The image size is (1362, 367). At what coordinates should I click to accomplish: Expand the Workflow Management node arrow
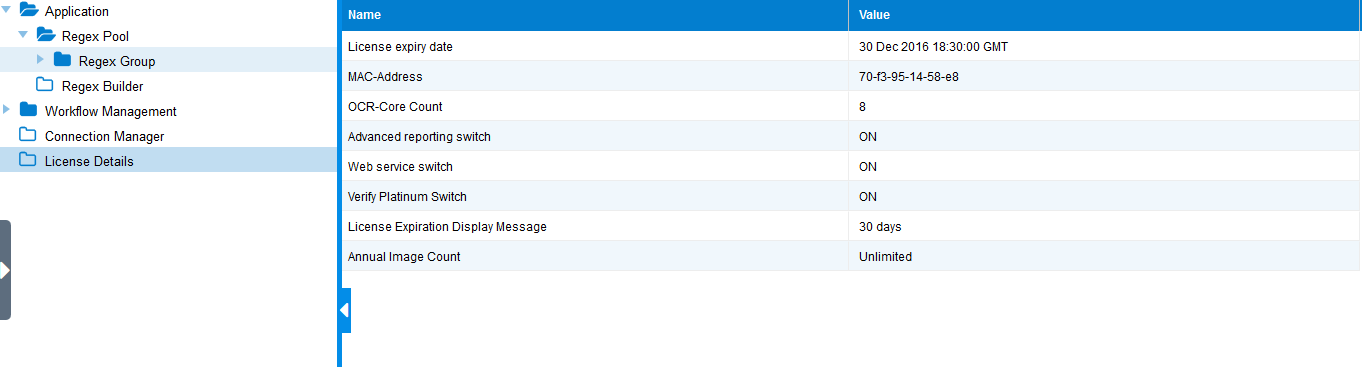[x=8, y=110]
